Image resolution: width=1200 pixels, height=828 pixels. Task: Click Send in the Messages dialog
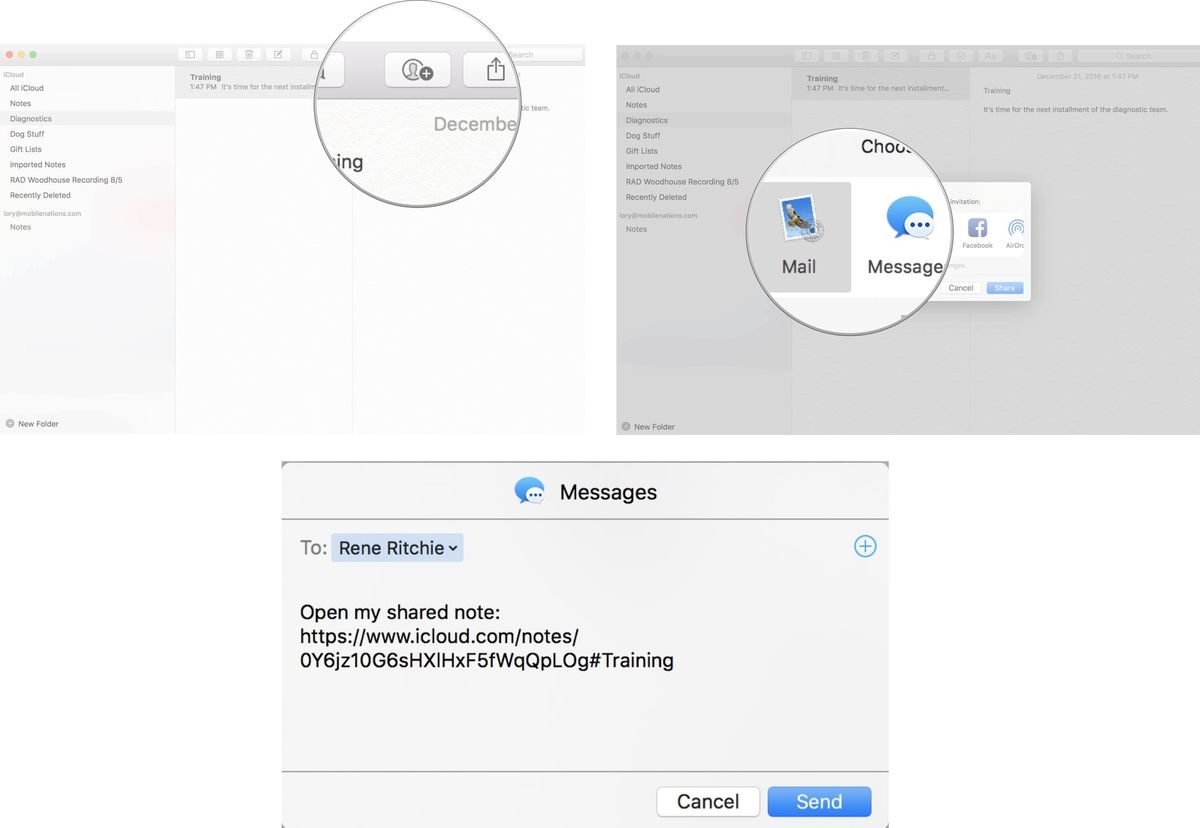819,801
